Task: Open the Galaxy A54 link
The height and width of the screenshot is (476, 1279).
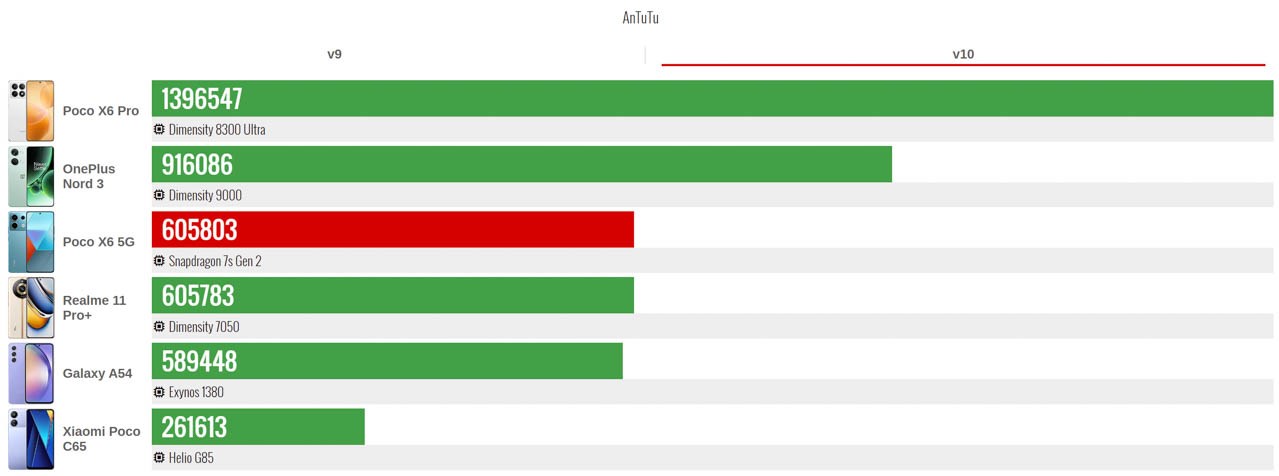Action: [x=97, y=373]
